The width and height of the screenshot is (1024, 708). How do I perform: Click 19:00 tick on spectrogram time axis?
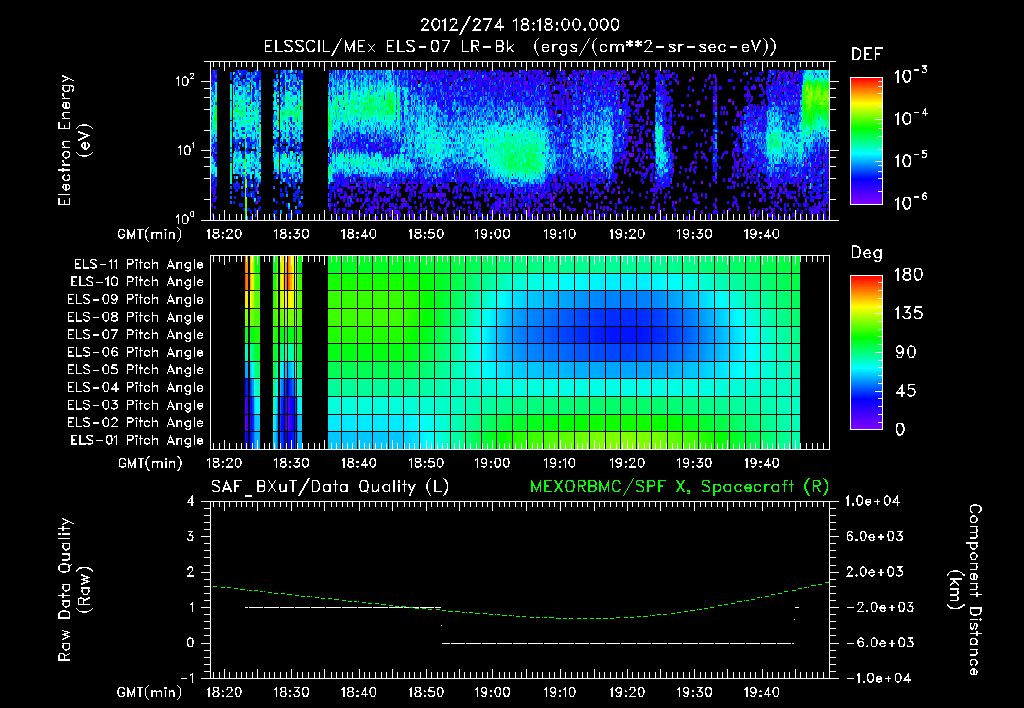point(492,234)
